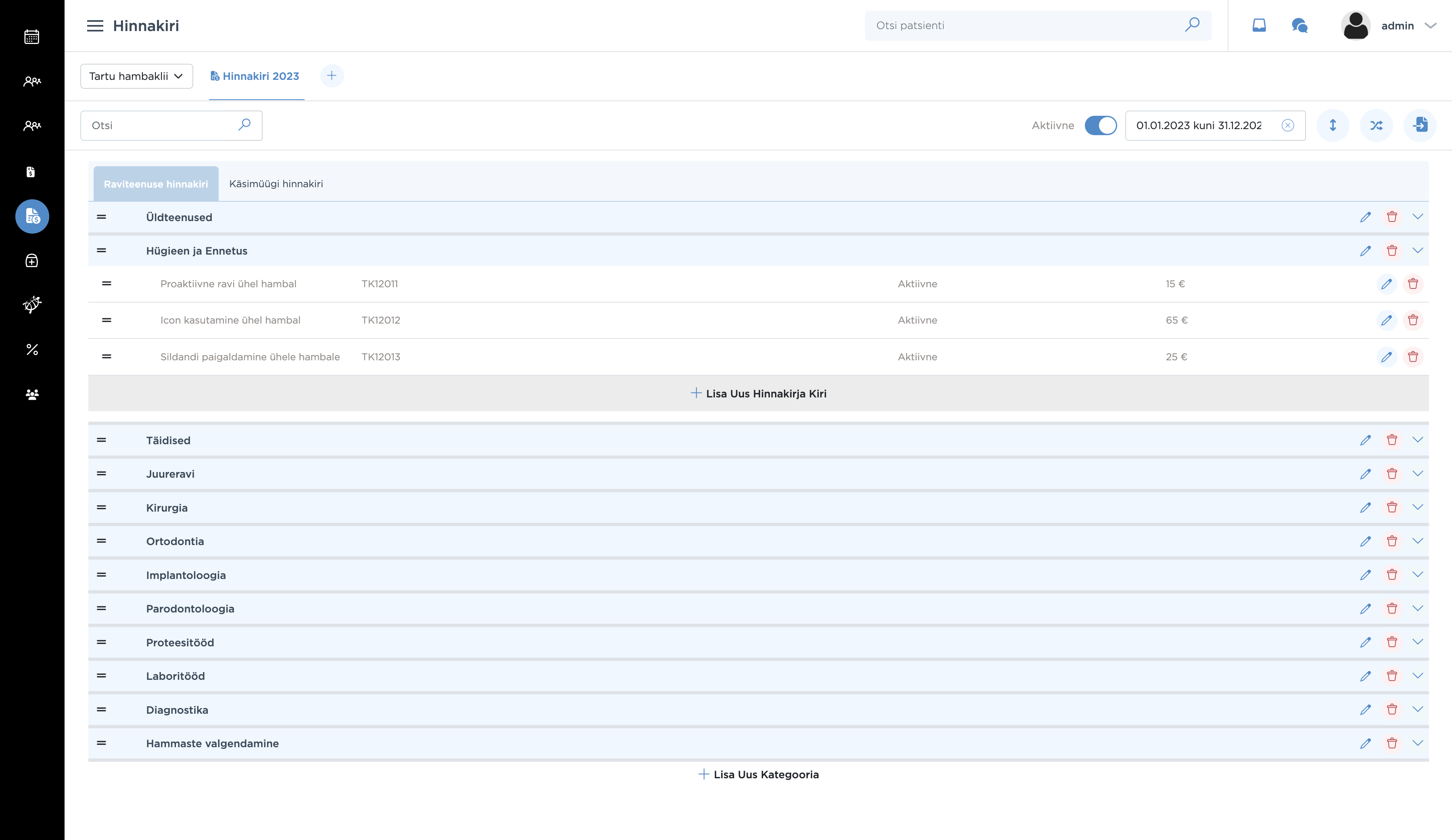The image size is (1452, 840).
Task: Click the Otsi patsienti search field
Action: point(1026,25)
